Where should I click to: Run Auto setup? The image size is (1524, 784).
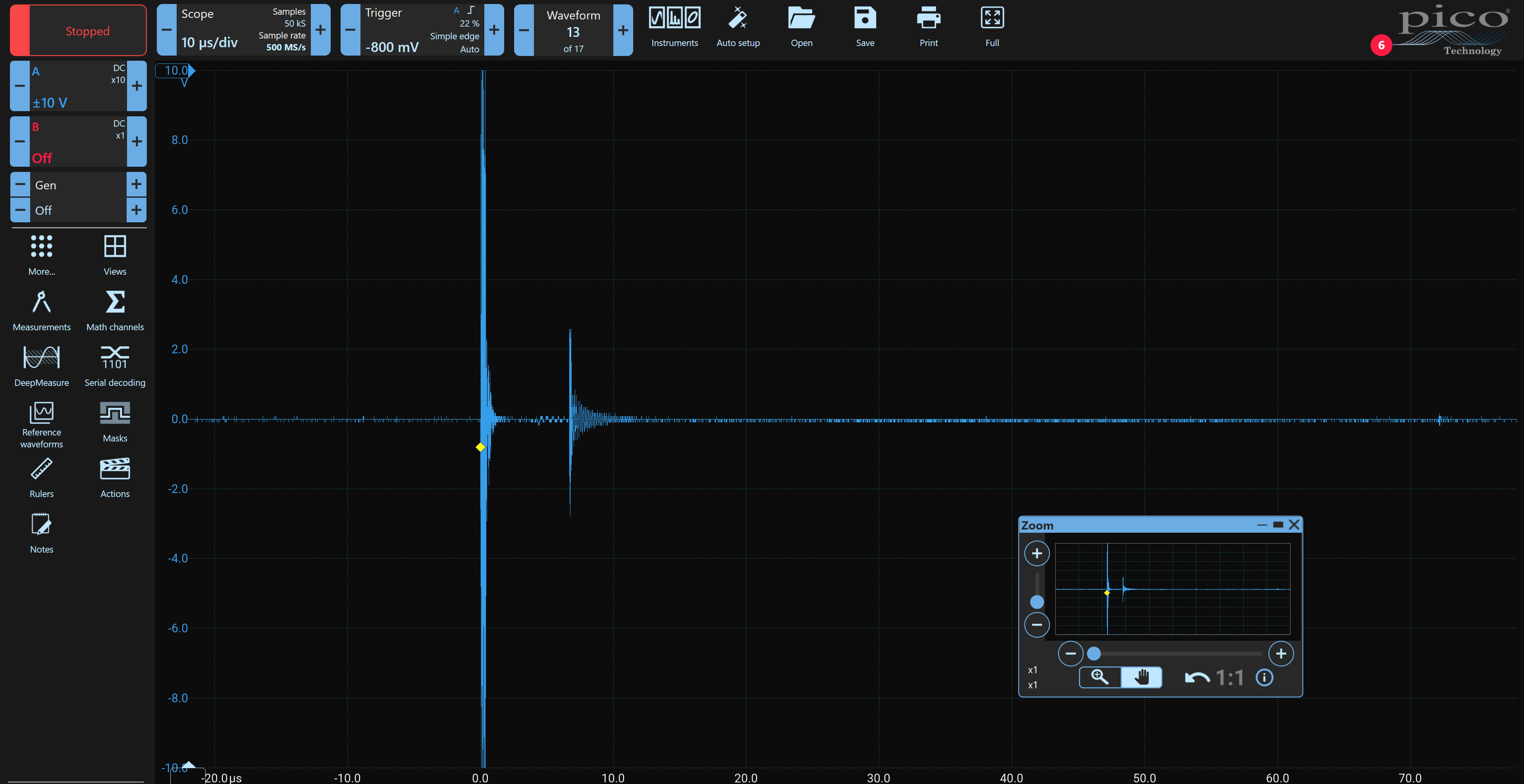[x=738, y=27]
